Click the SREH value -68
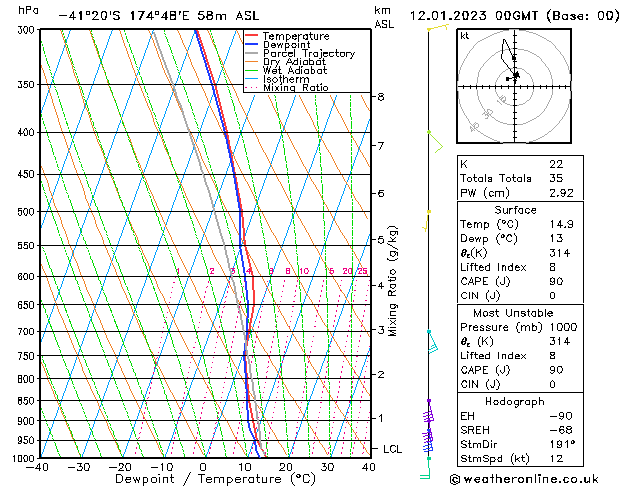Viewport: 629px width, 486px height. pyautogui.click(x=560, y=430)
